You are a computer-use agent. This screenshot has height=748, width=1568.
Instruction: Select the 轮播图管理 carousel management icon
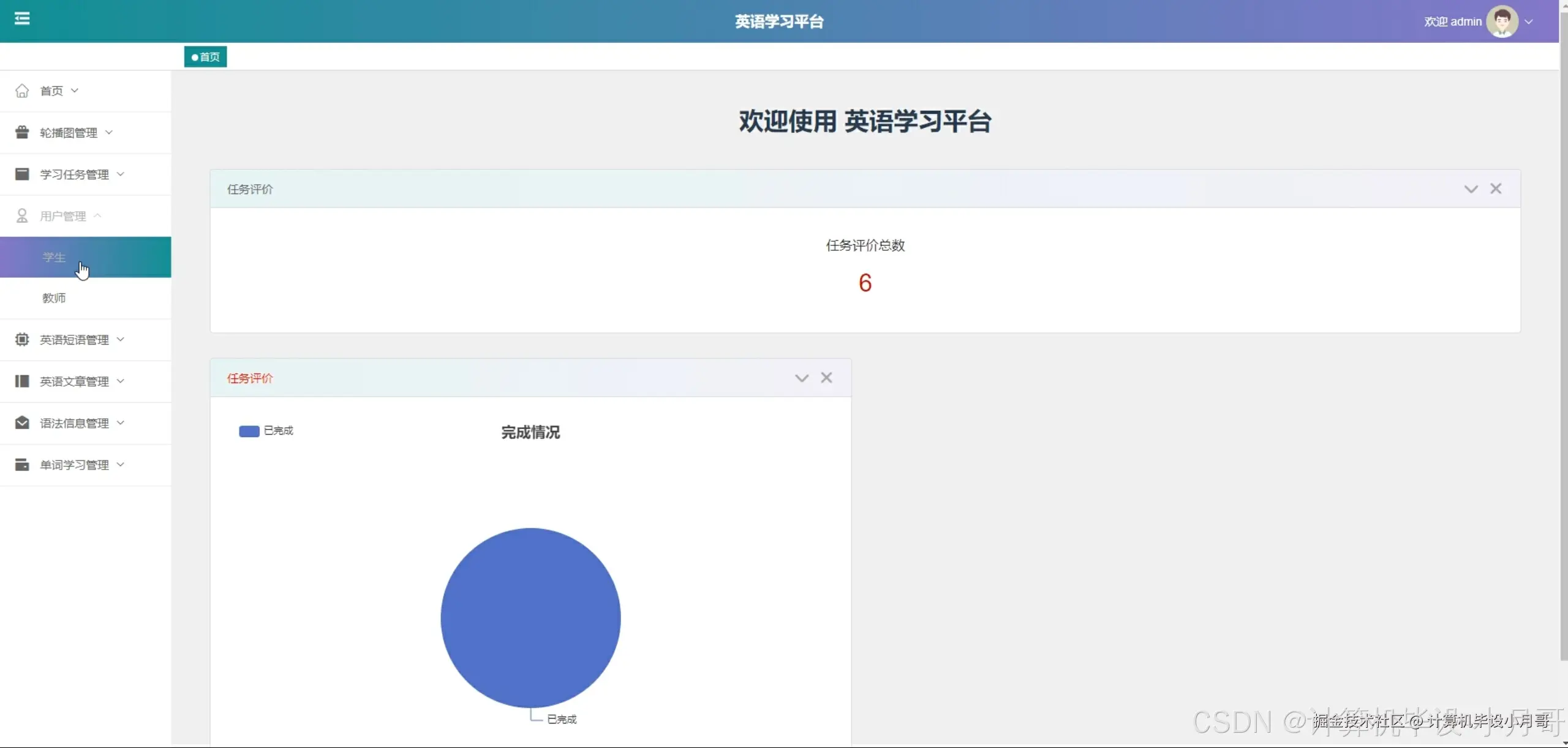[x=22, y=132]
